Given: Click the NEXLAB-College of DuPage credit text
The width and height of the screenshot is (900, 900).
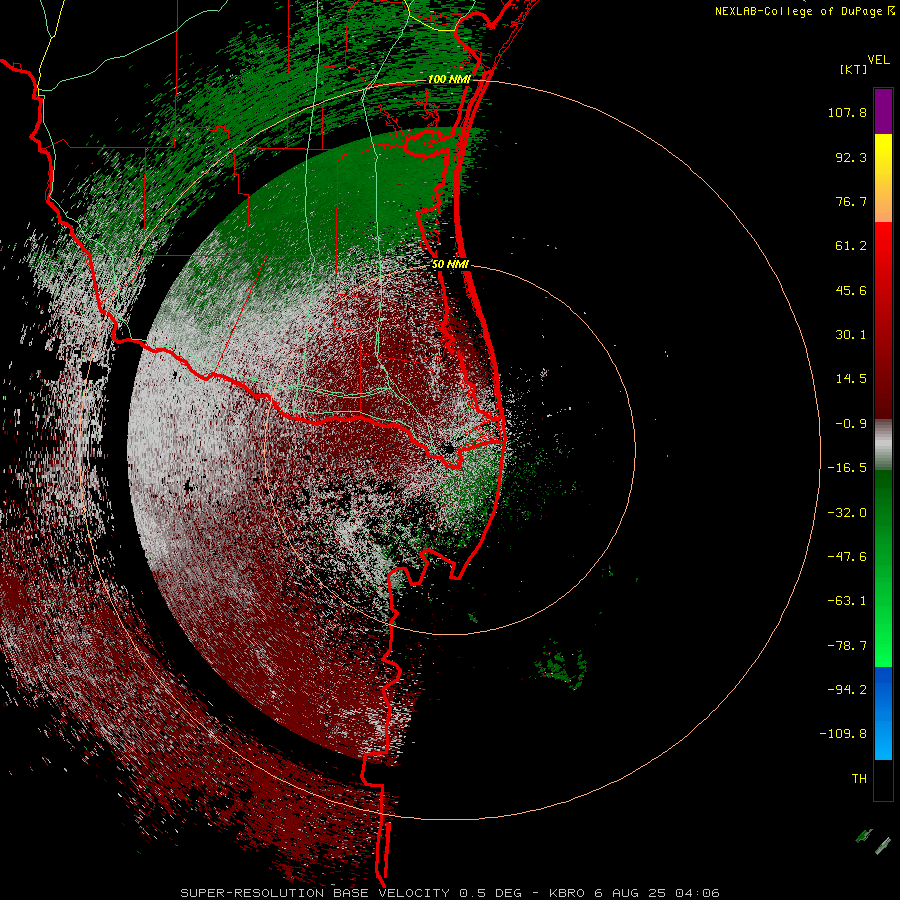Looking at the screenshot, I should pyautogui.click(x=805, y=11).
